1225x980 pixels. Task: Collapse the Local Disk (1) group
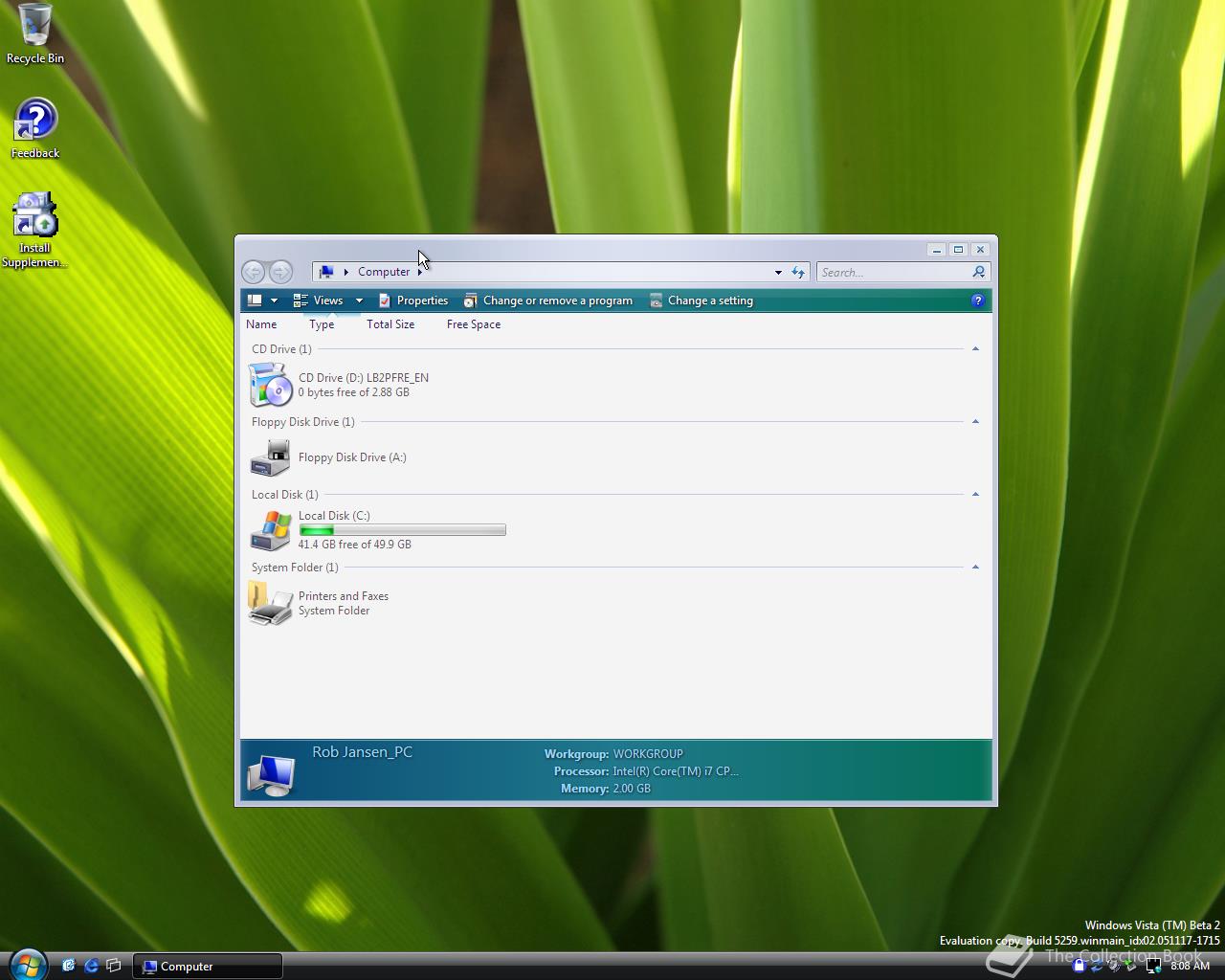975,495
